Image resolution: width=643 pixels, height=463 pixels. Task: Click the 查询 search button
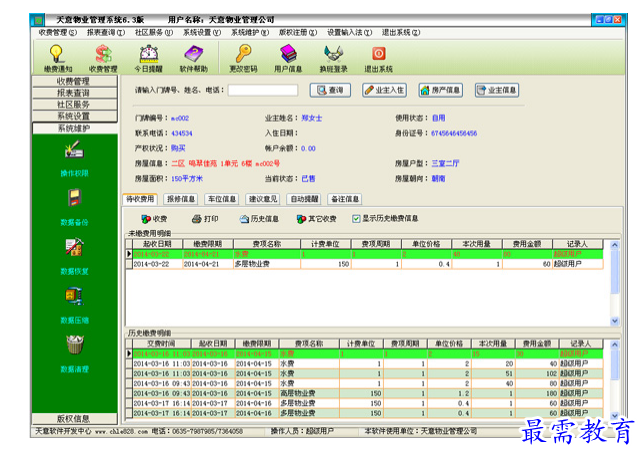coord(330,90)
